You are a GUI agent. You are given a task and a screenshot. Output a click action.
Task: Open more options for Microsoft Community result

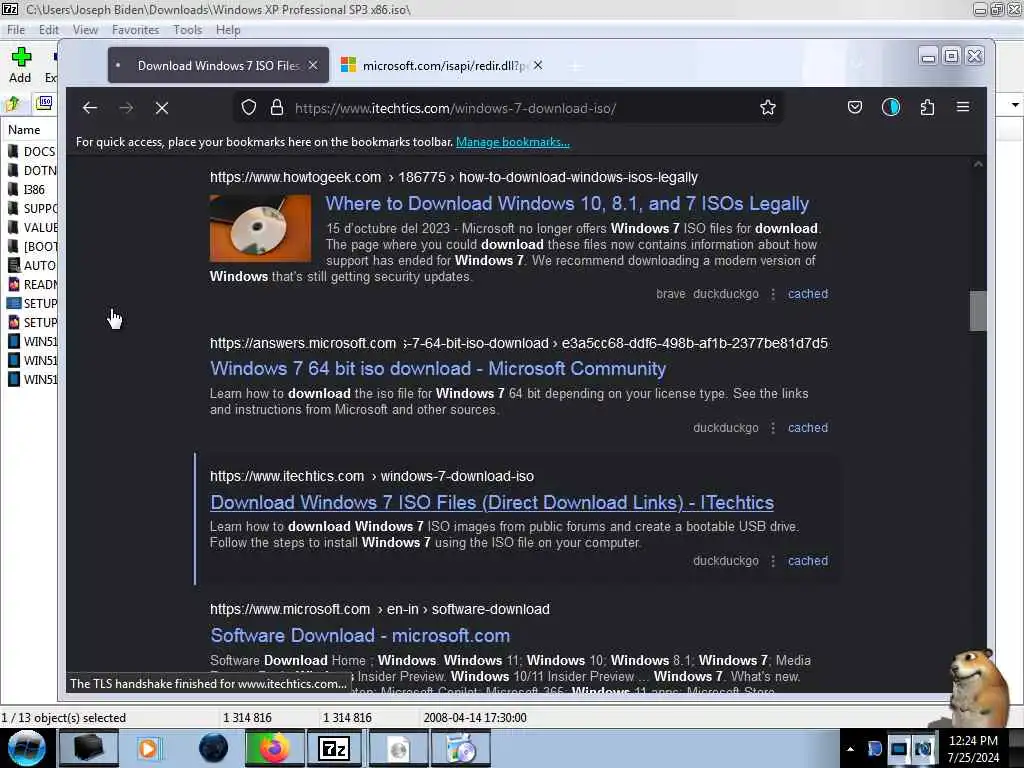[x=773, y=428]
